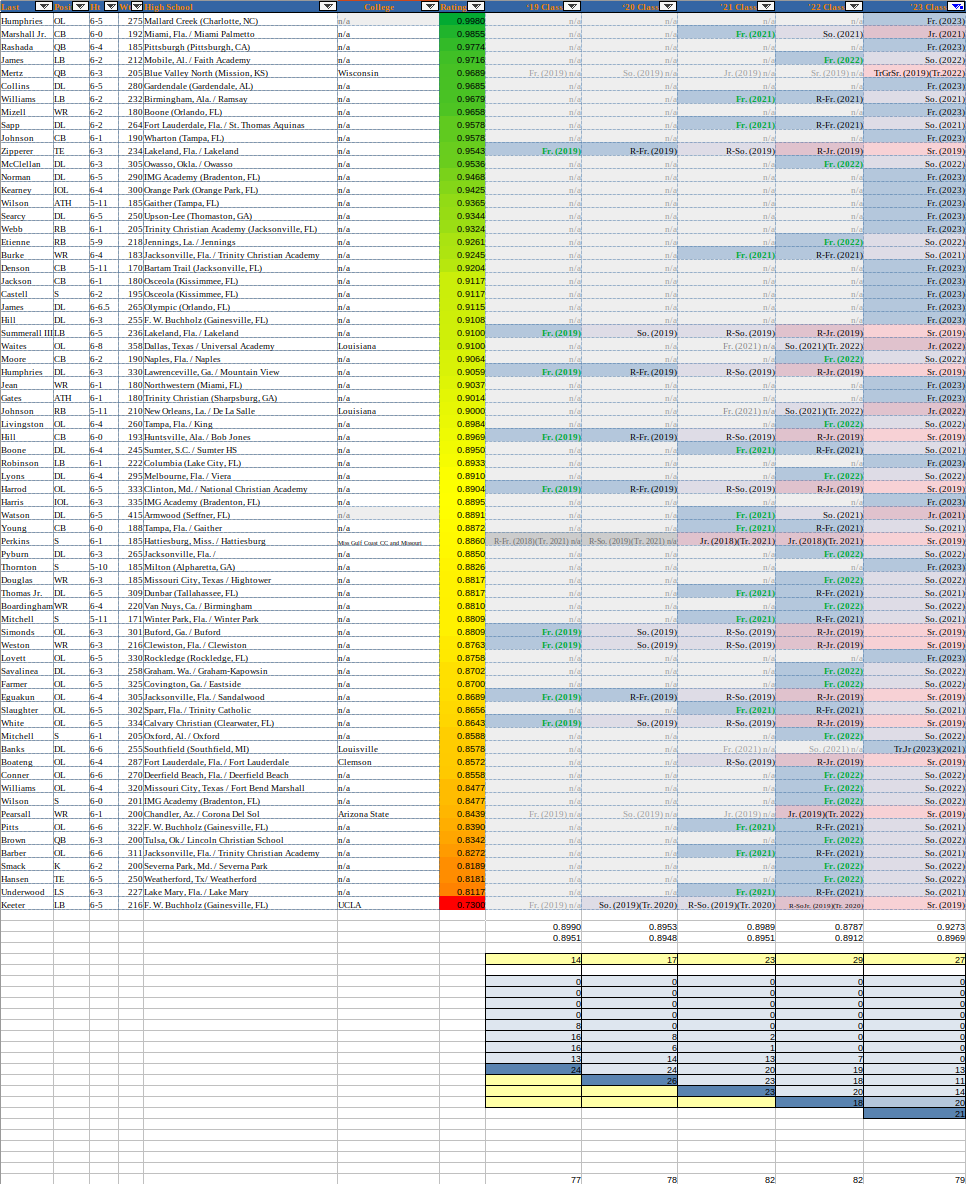Select the bottom total cell 77
This screenshot has height=1184, width=966.
point(534,1179)
